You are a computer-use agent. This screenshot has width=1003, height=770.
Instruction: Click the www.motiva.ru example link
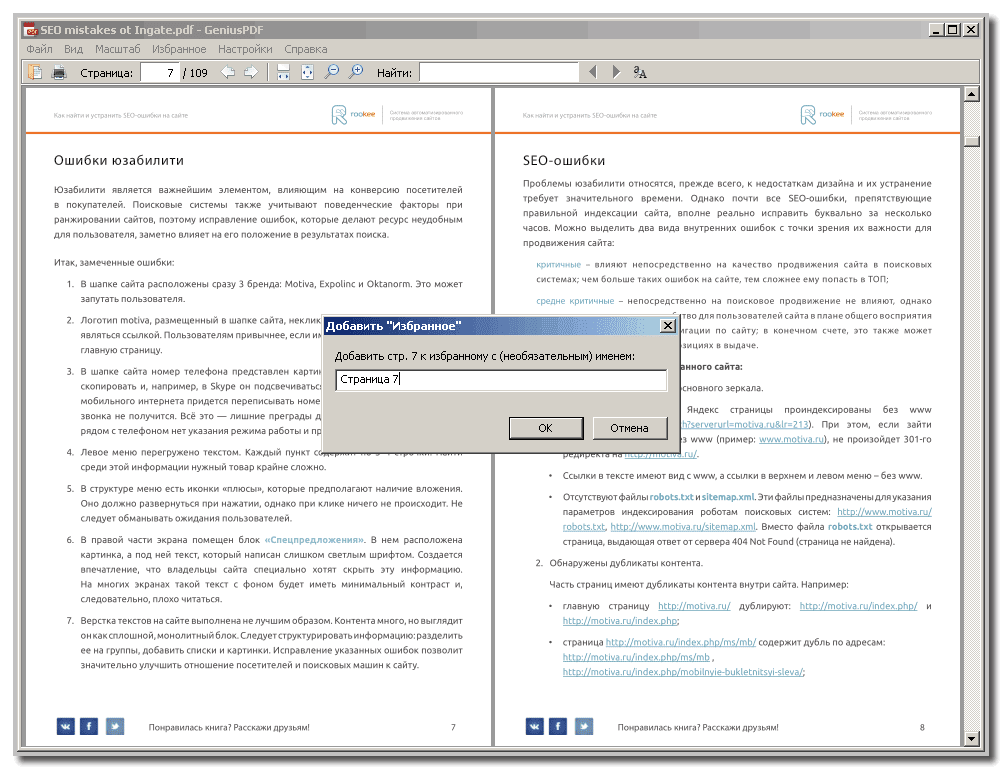[791, 439]
